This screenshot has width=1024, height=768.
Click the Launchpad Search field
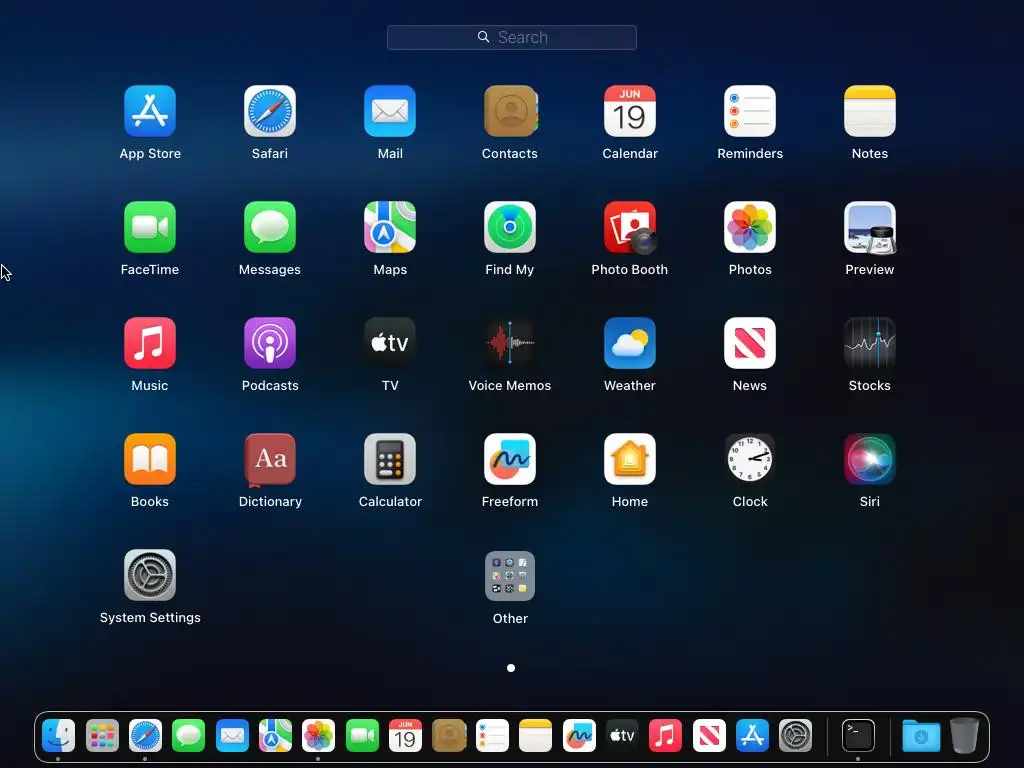512,37
